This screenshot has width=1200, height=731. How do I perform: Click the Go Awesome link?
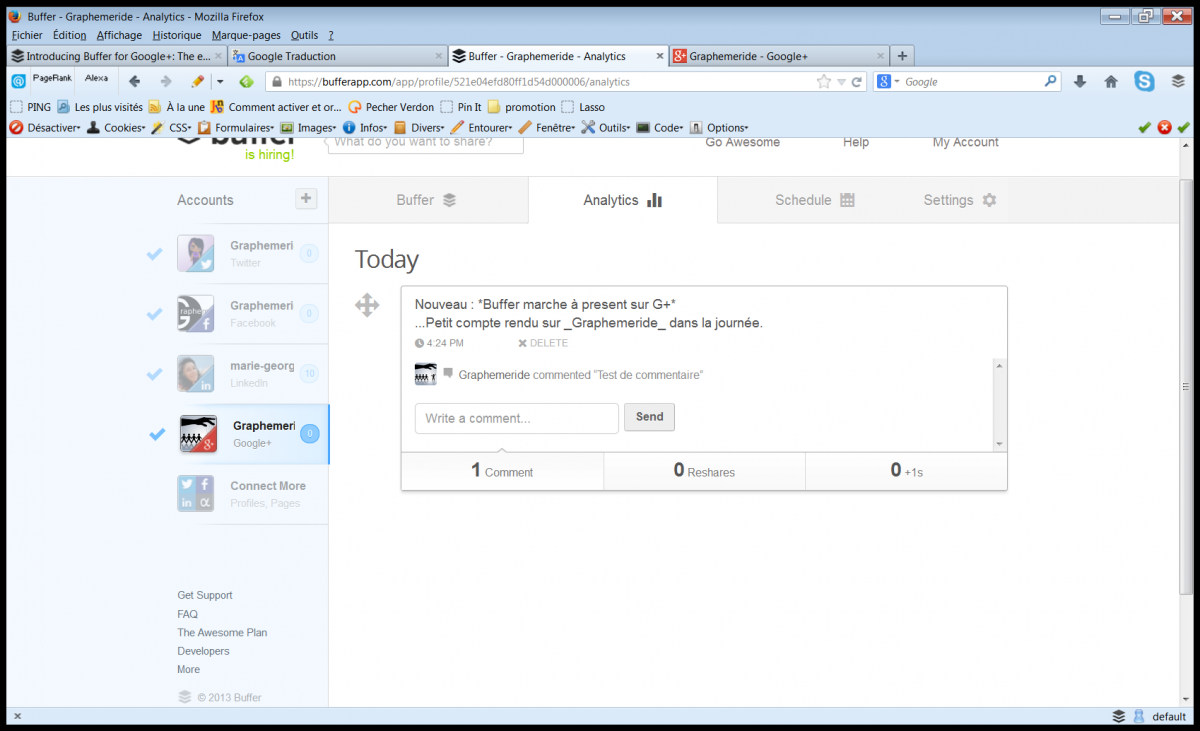(x=743, y=143)
